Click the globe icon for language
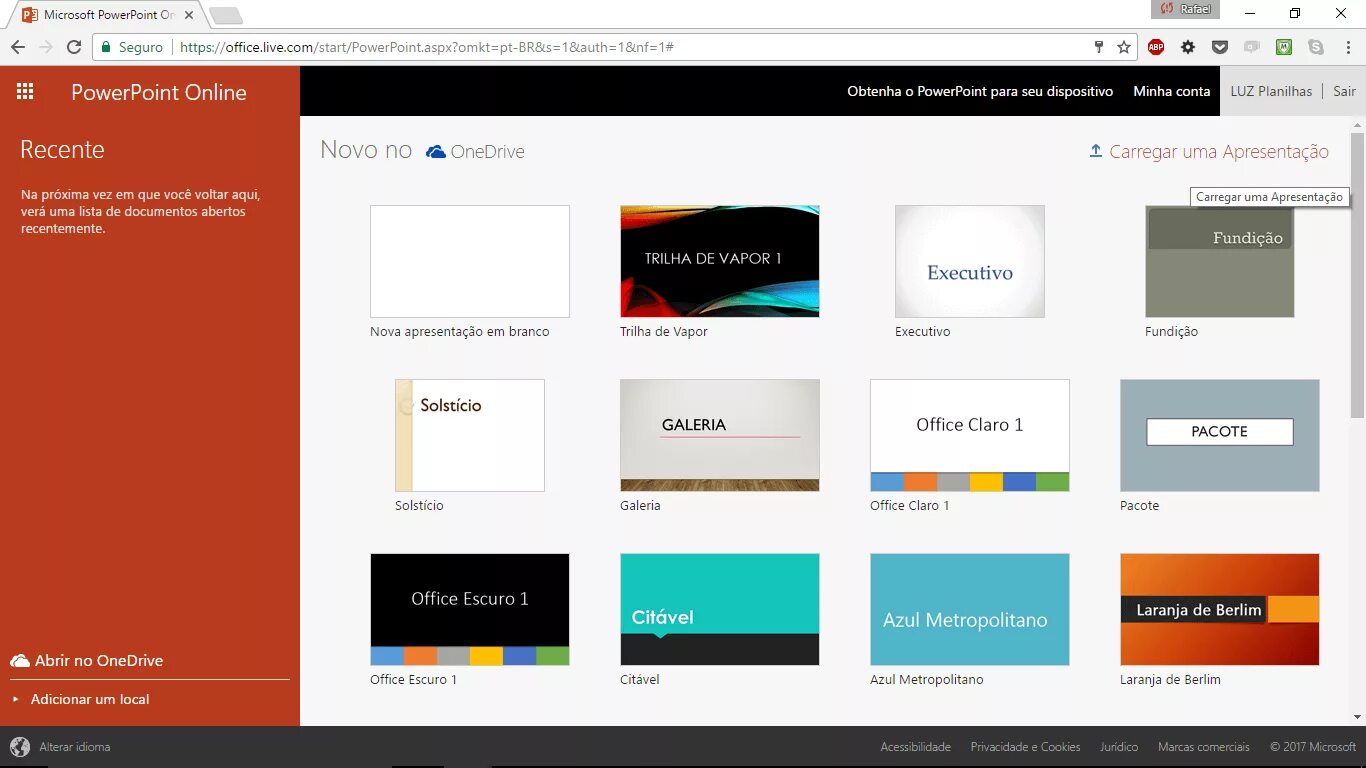The width and height of the screenshot is (1366, 768). coord(20,747)
